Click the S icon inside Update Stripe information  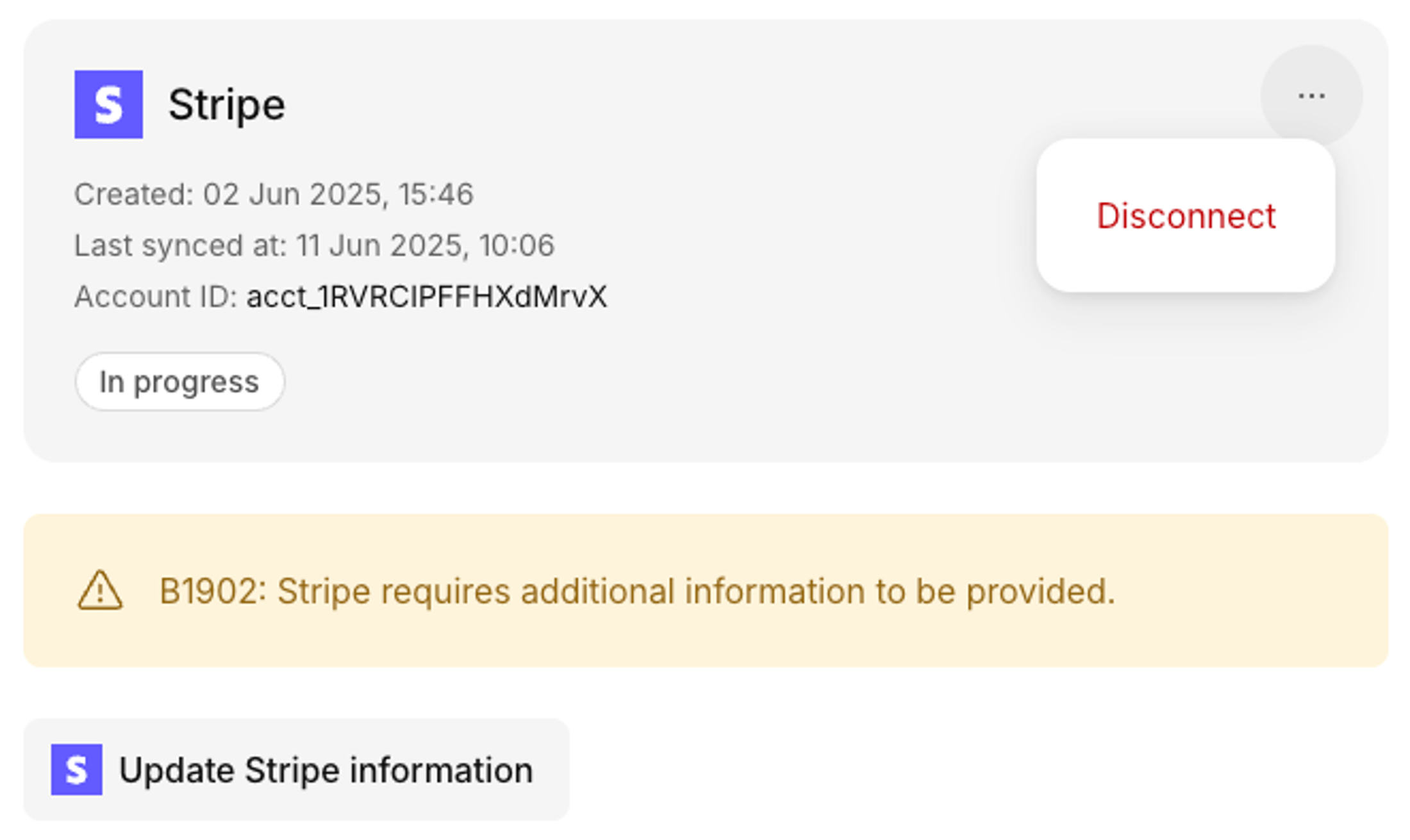tap(77, 770)
